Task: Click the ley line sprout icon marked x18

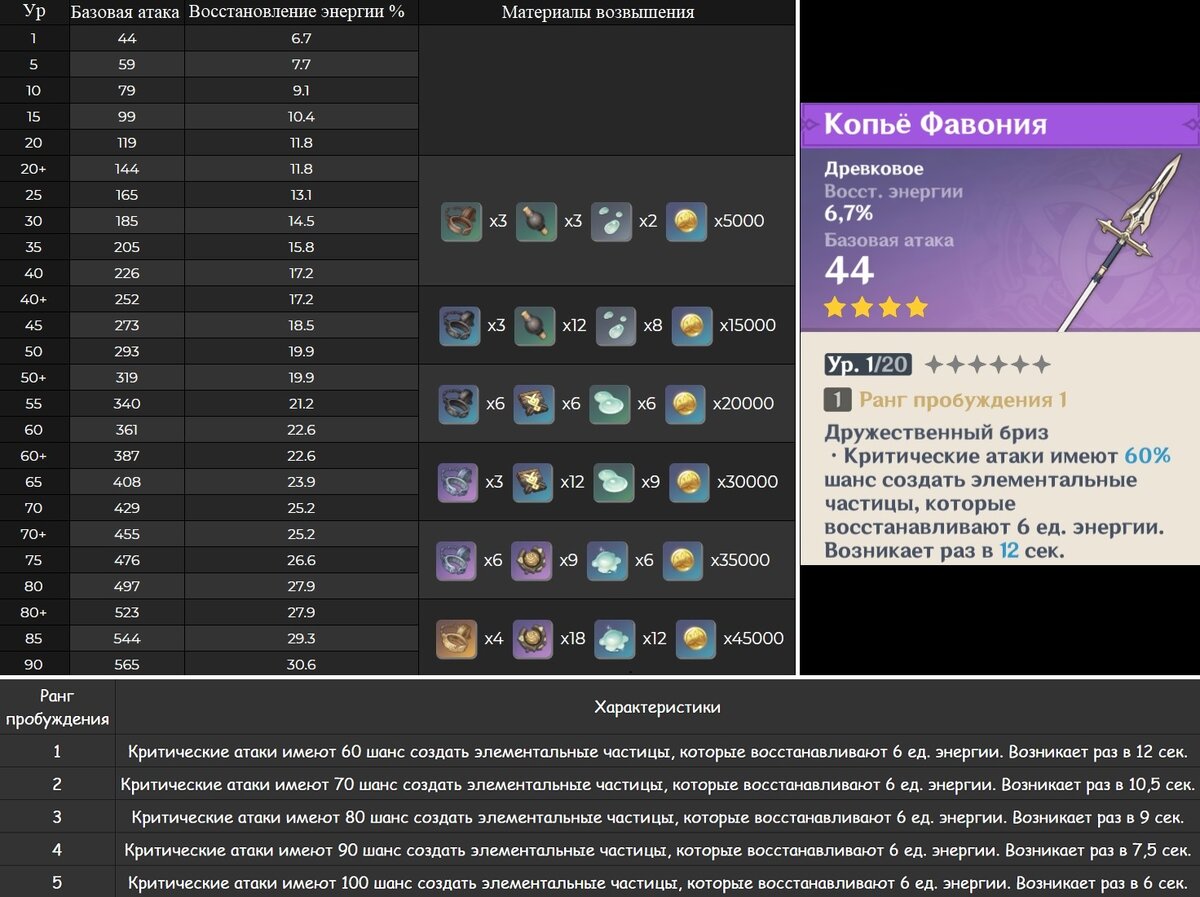Action: pyautogui.click(x=533, y=638)
